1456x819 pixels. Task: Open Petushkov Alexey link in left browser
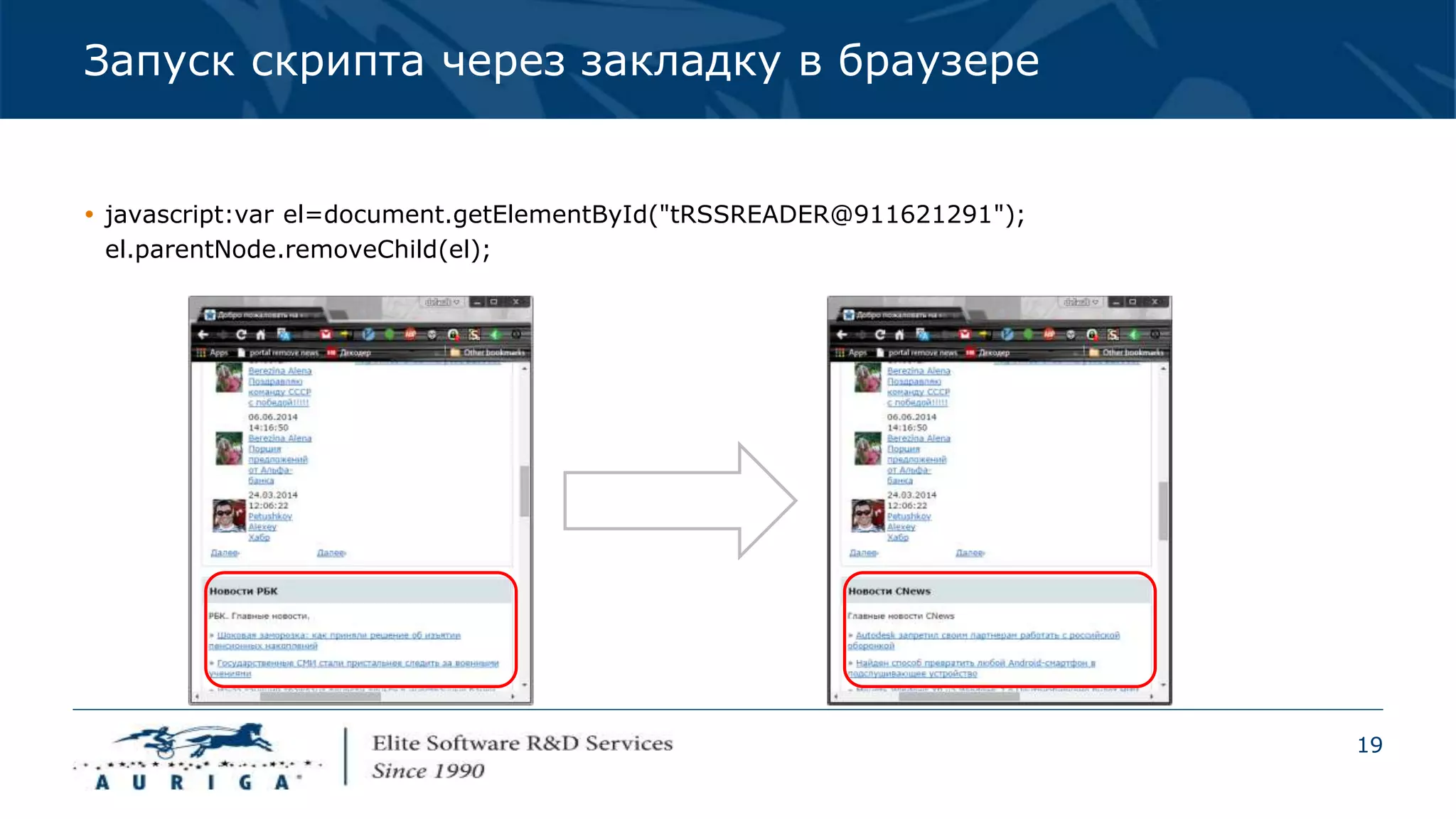tap(270, 522)
